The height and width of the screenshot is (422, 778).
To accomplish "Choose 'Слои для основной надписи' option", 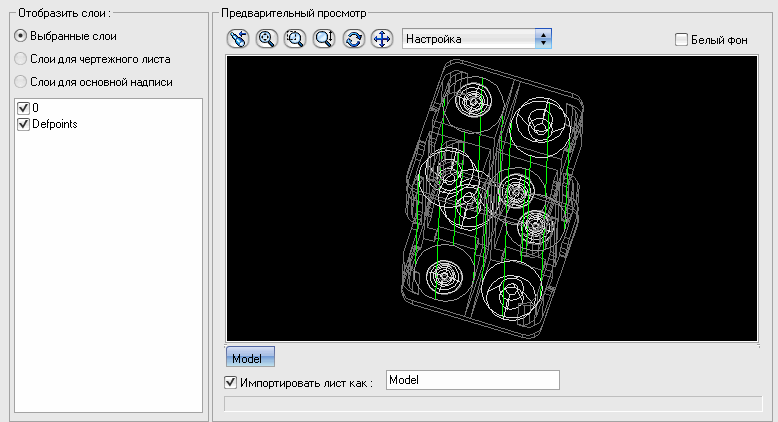I will (x=20, y=81).
